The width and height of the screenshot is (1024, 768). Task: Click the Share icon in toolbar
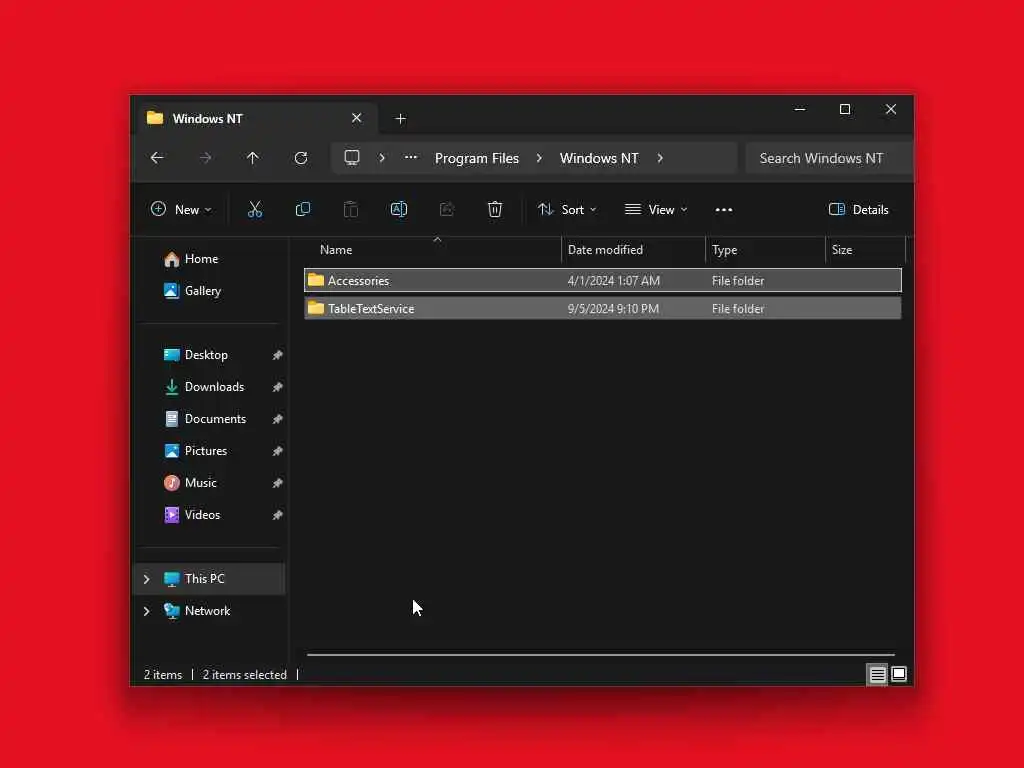447,210
